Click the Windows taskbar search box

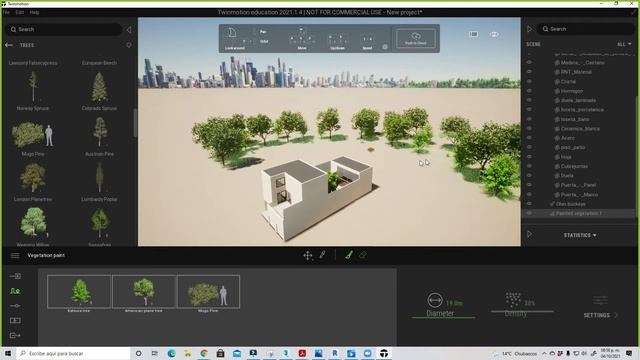[73, 353]
